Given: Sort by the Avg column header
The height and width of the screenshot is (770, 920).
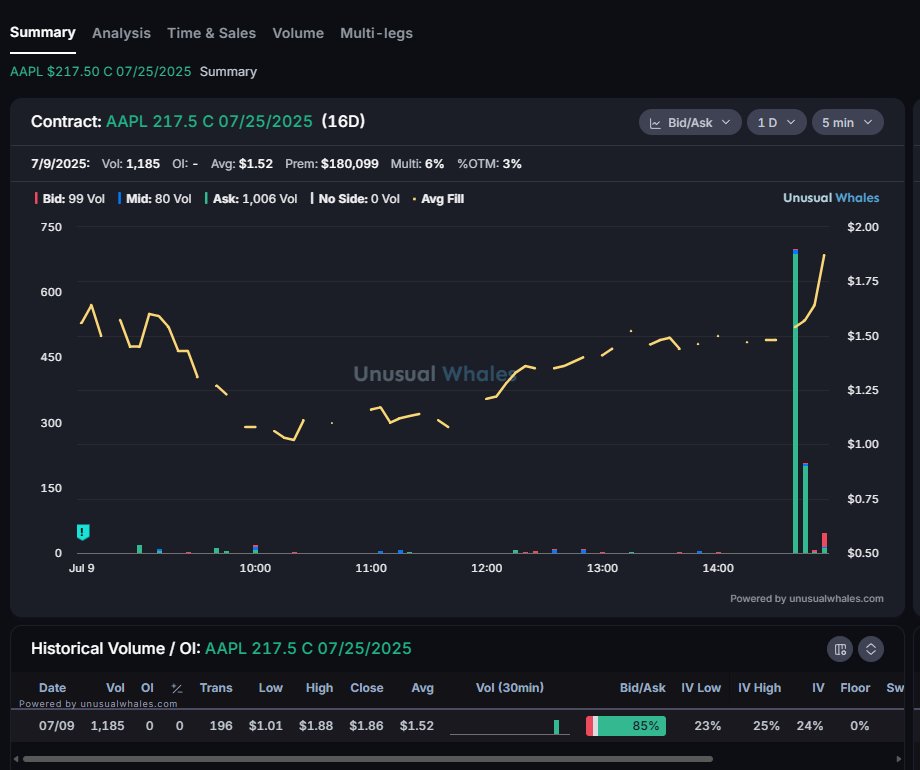Looking at the screenshot, I should coord(422,688).
